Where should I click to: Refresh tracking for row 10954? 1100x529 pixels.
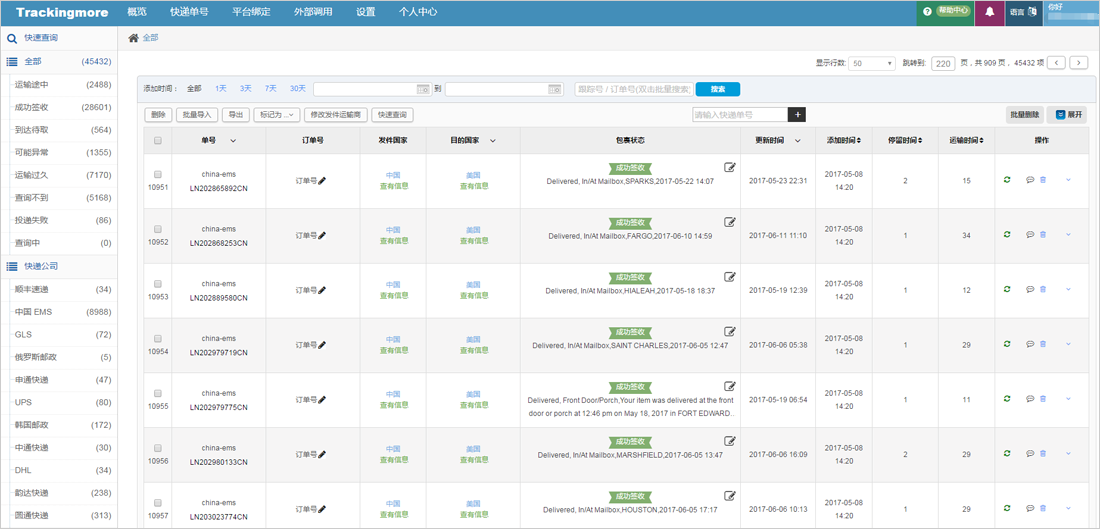point(1007,344)
